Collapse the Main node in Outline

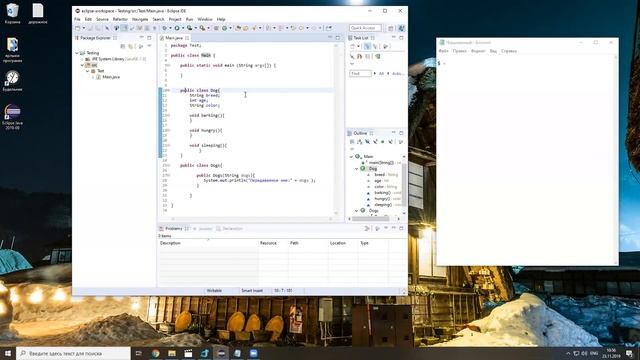(x=351, y=156)
